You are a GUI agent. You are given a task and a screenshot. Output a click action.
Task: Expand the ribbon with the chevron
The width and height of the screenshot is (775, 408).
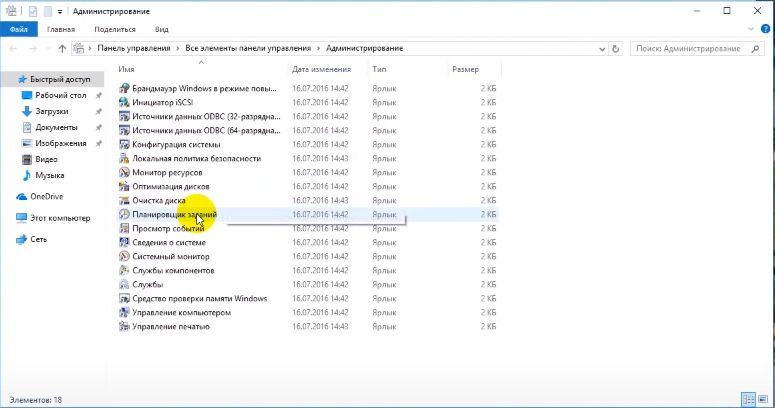751,29
